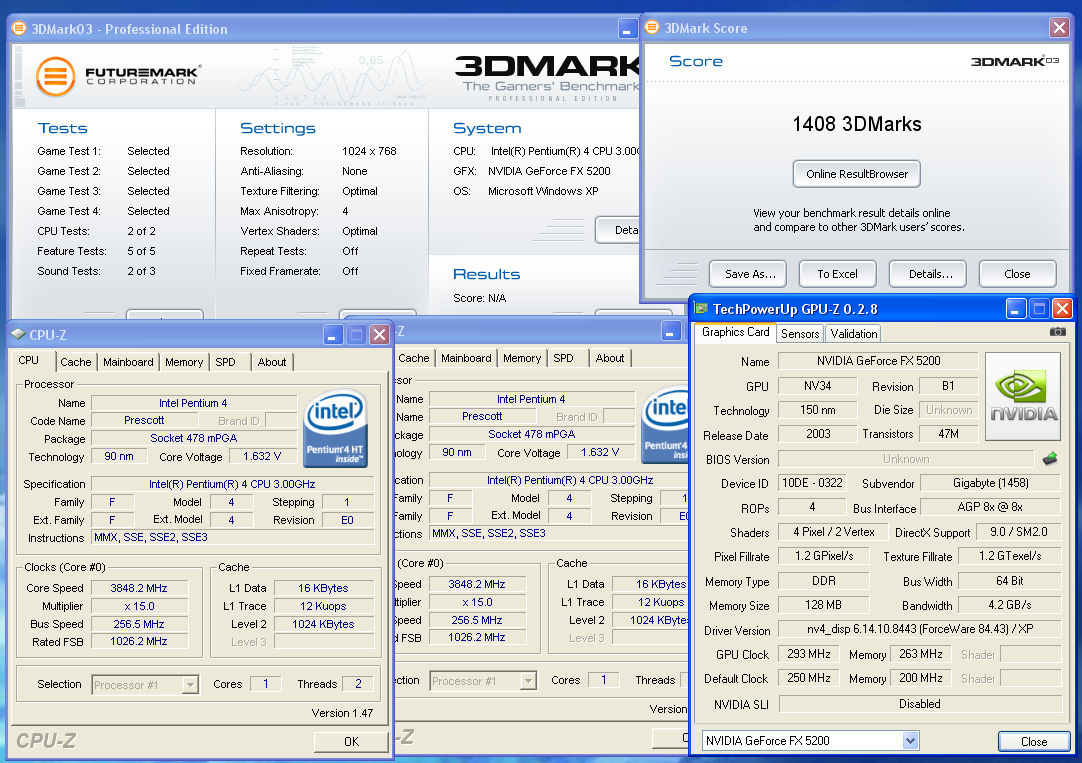Select GPU-Z Graphics Card tab
Viewport: 1082px width, 763px height.
pyautogui.click(x=736, y=332)
